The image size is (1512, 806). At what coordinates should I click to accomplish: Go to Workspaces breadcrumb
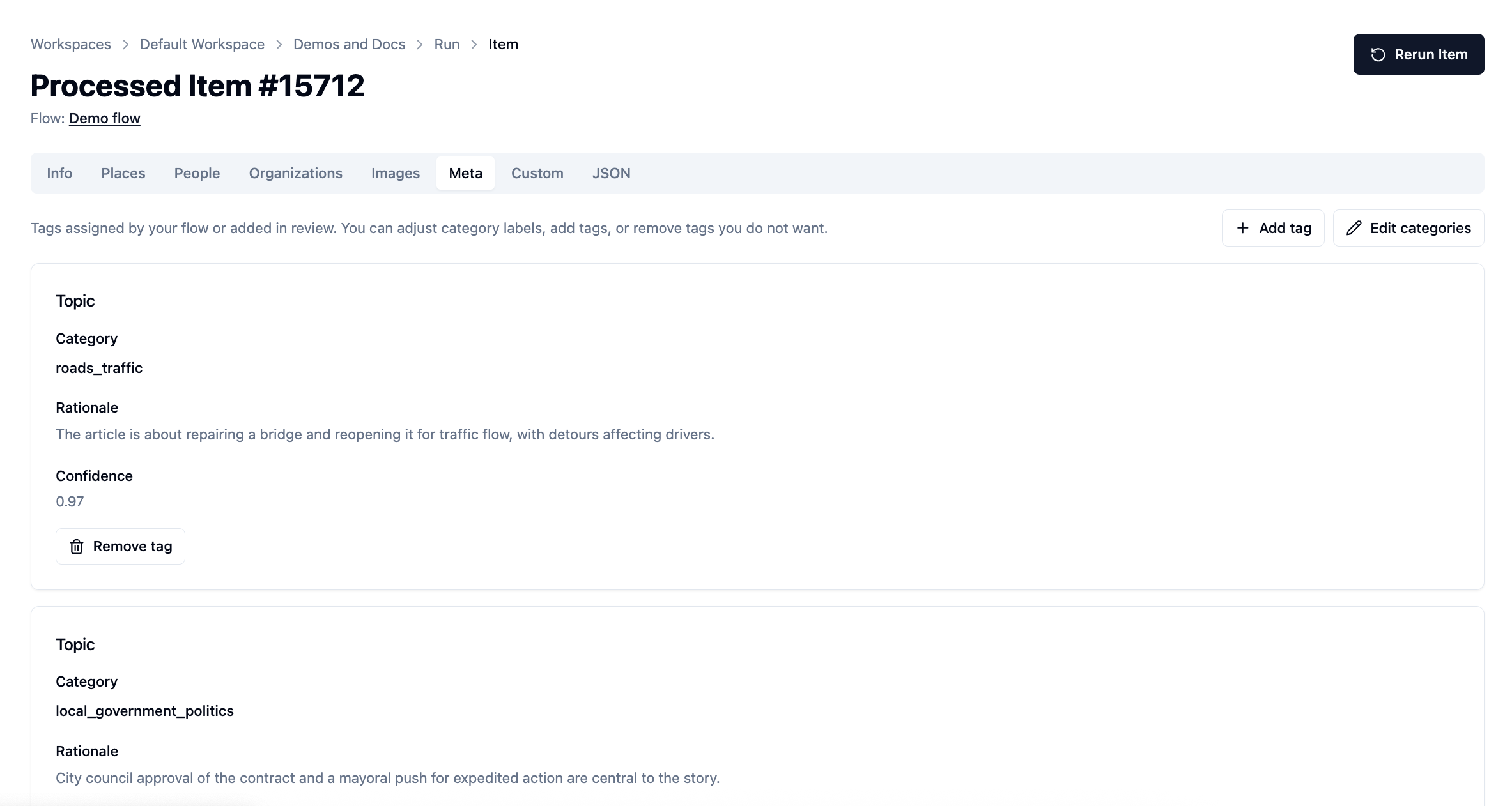click(71, 45)
